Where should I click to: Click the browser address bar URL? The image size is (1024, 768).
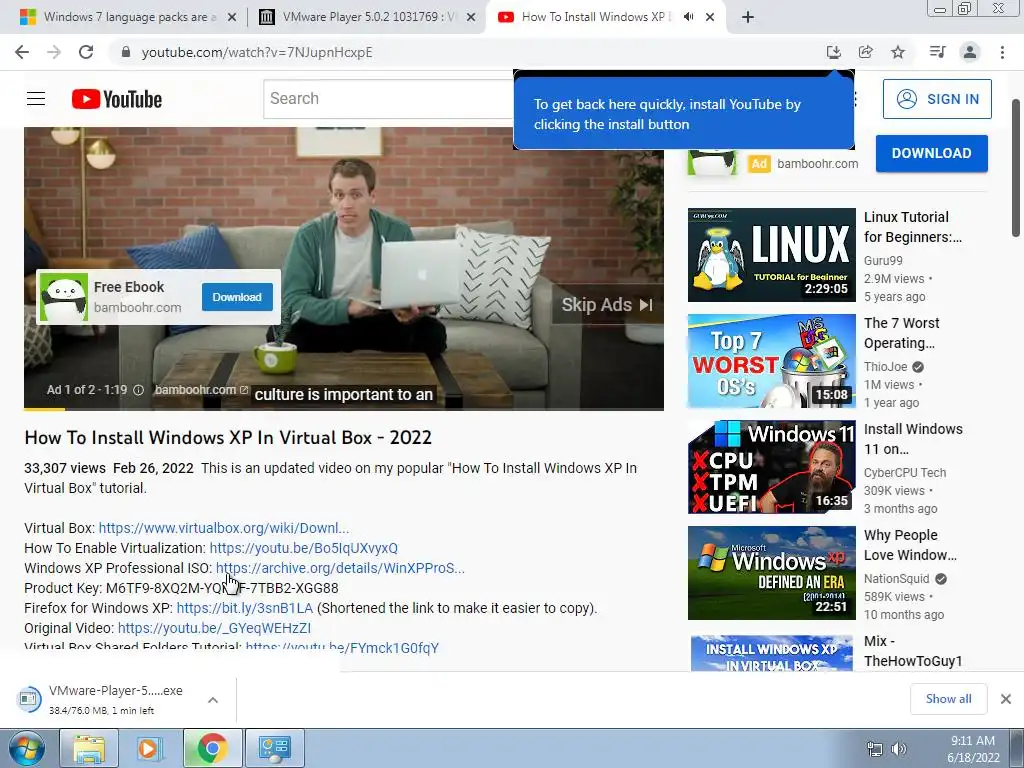(257, 52)
